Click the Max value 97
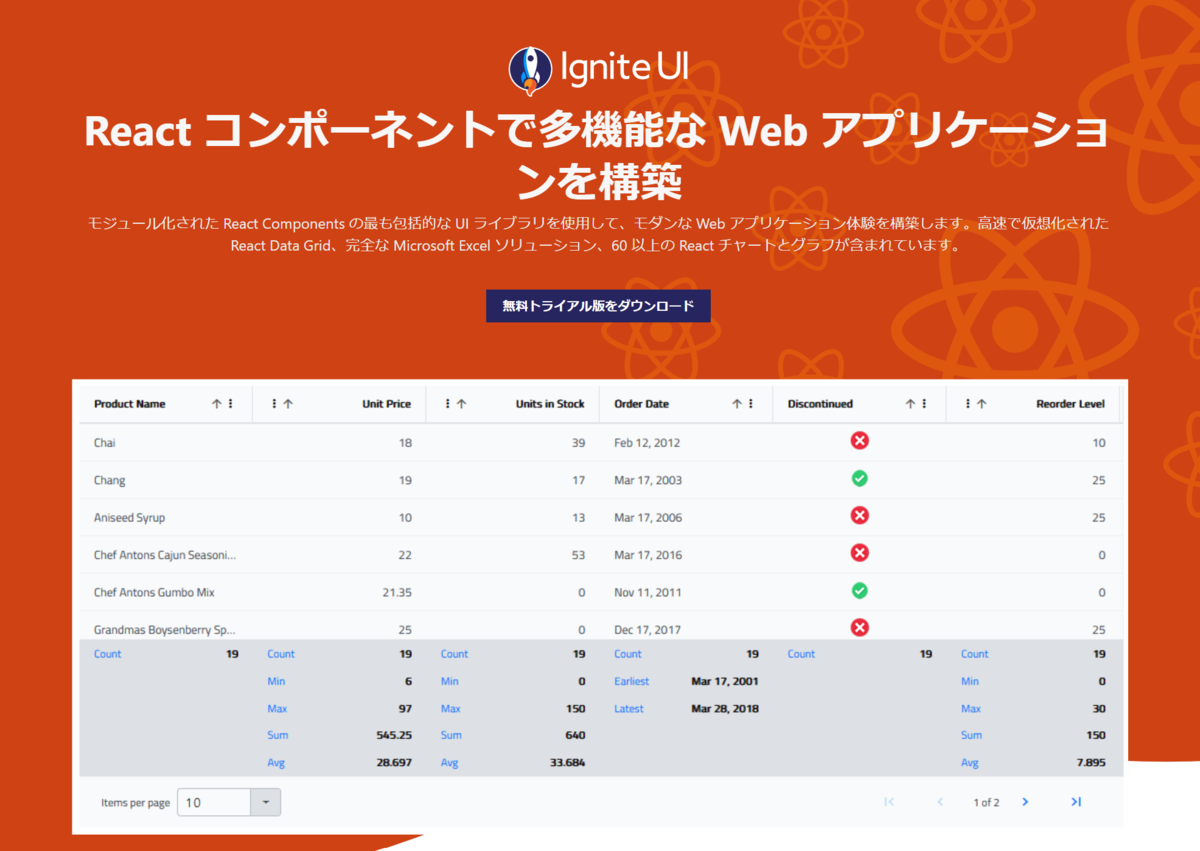Viewport: 1200px width, 851px height. tap(405, 709)
